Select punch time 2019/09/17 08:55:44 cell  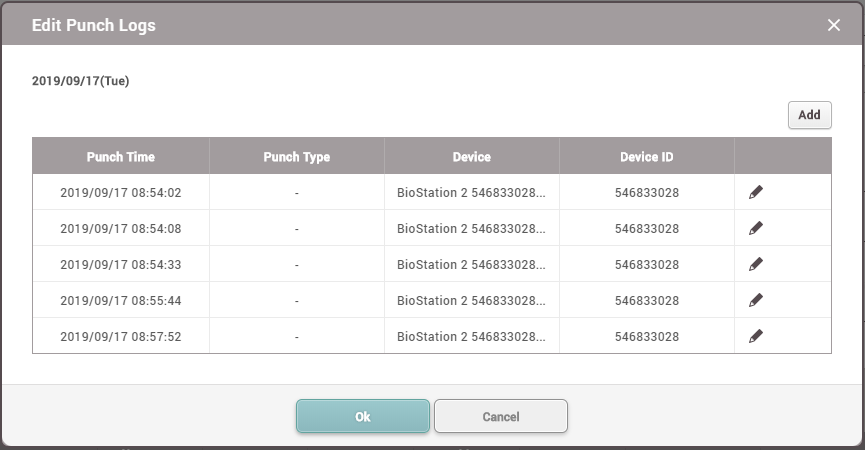point(121,300)
